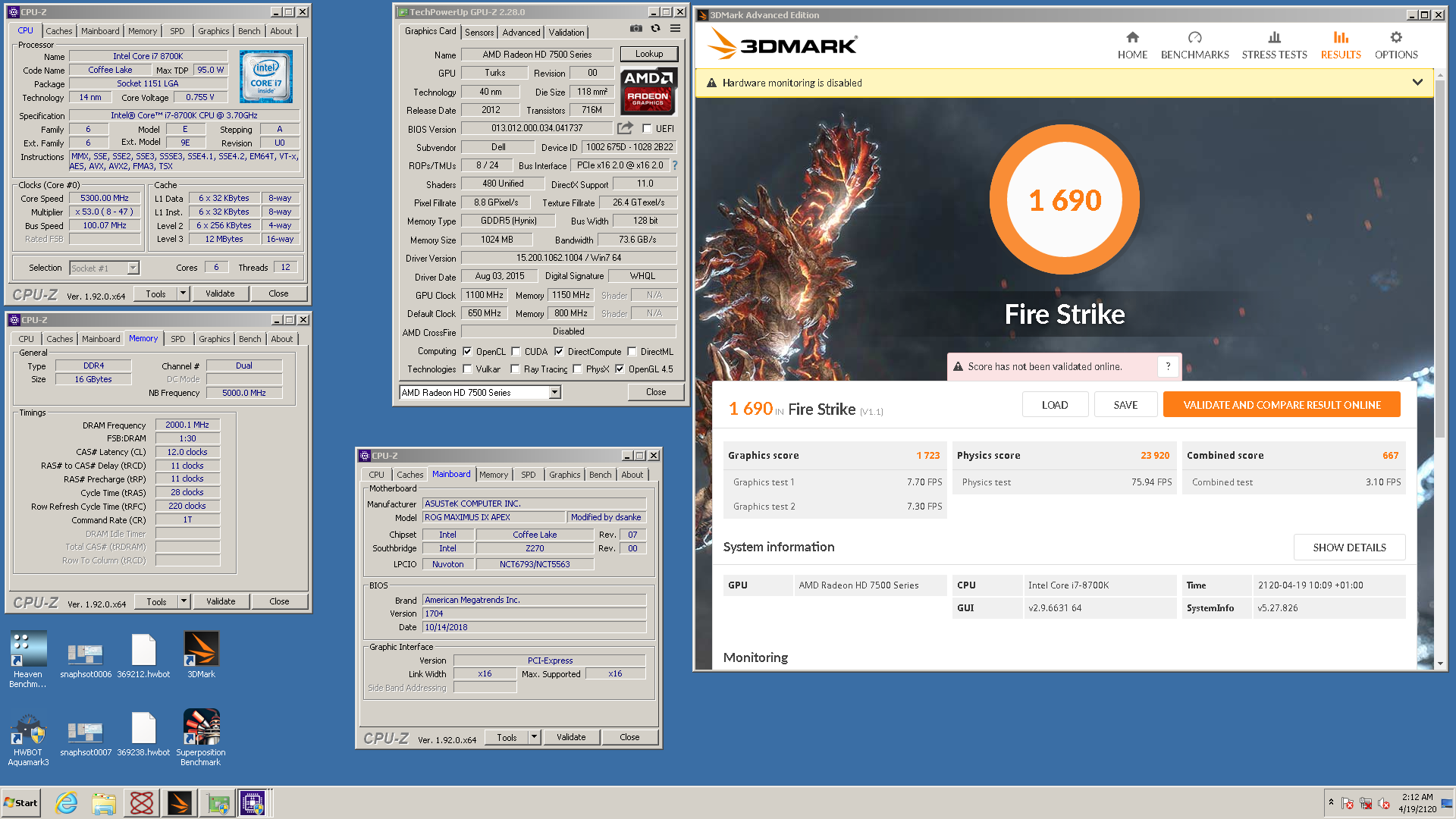Click the GPU-Z refresh icon
Image resolution: width=1456 pixels, height=819 pixels.
click(655, 29)
